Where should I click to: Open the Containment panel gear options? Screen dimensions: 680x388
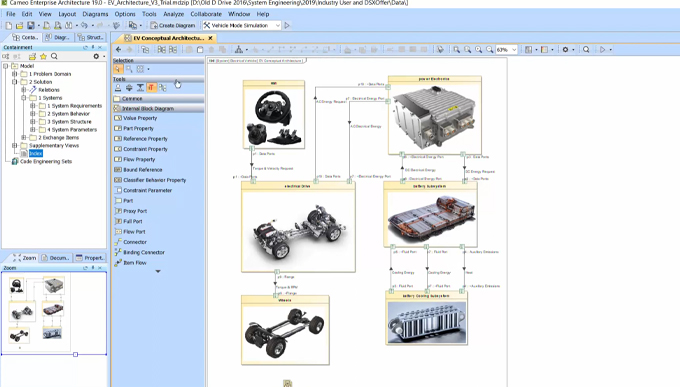pos(96,56)
